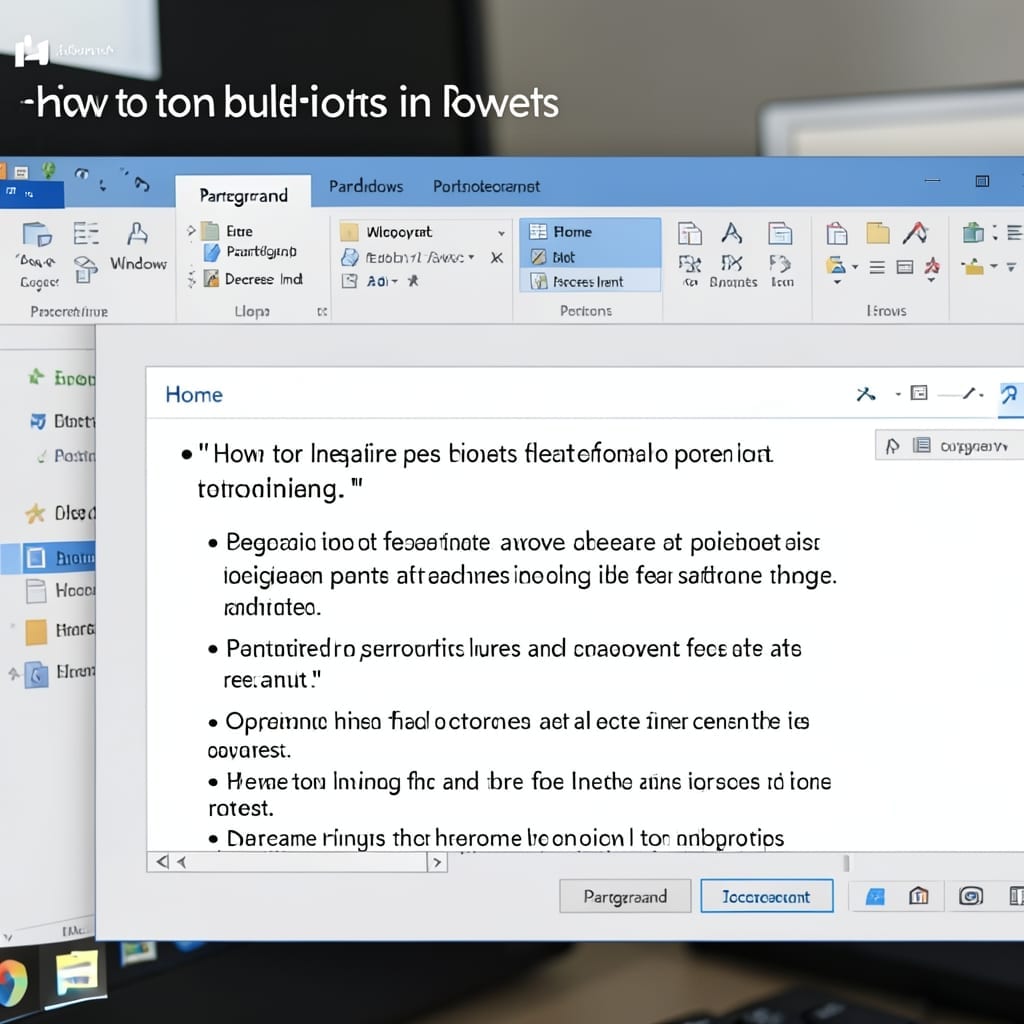Viewport: 1024px width, 1024px height.
Task: Click the right arrow of horizontal scrollbar
Action: coord(437,863)
